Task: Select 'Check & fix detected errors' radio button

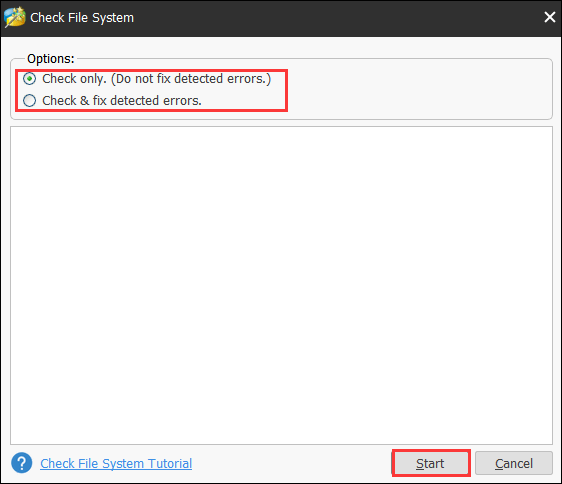Action: coord(29,101)
